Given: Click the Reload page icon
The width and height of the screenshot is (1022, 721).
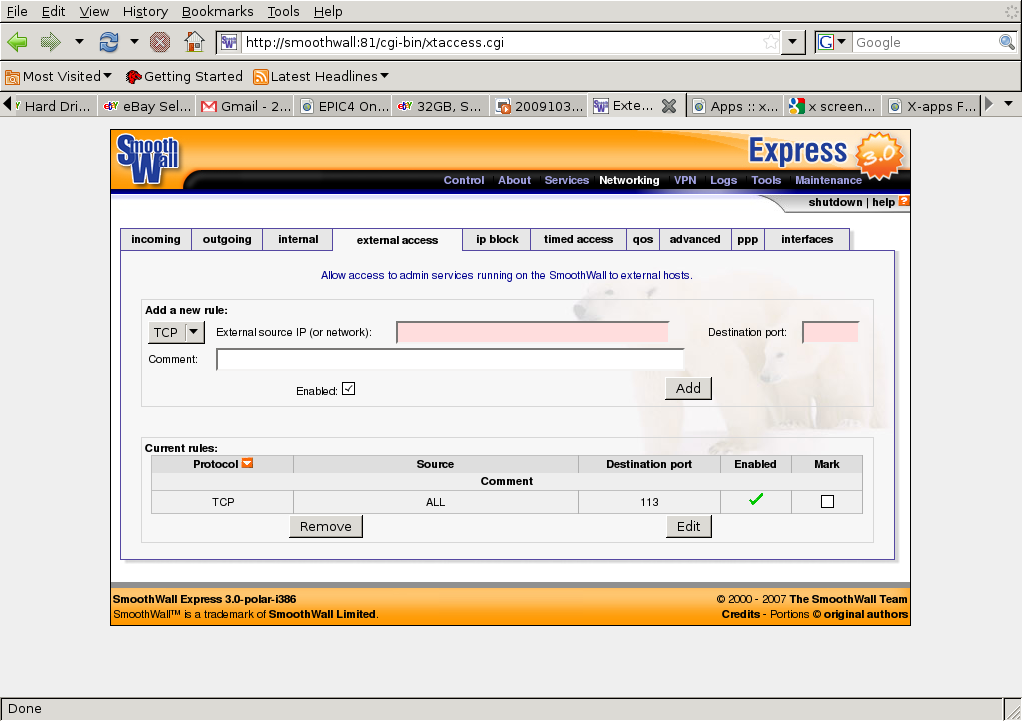Looking at the screenshot, I should click(x=108, y=42).
